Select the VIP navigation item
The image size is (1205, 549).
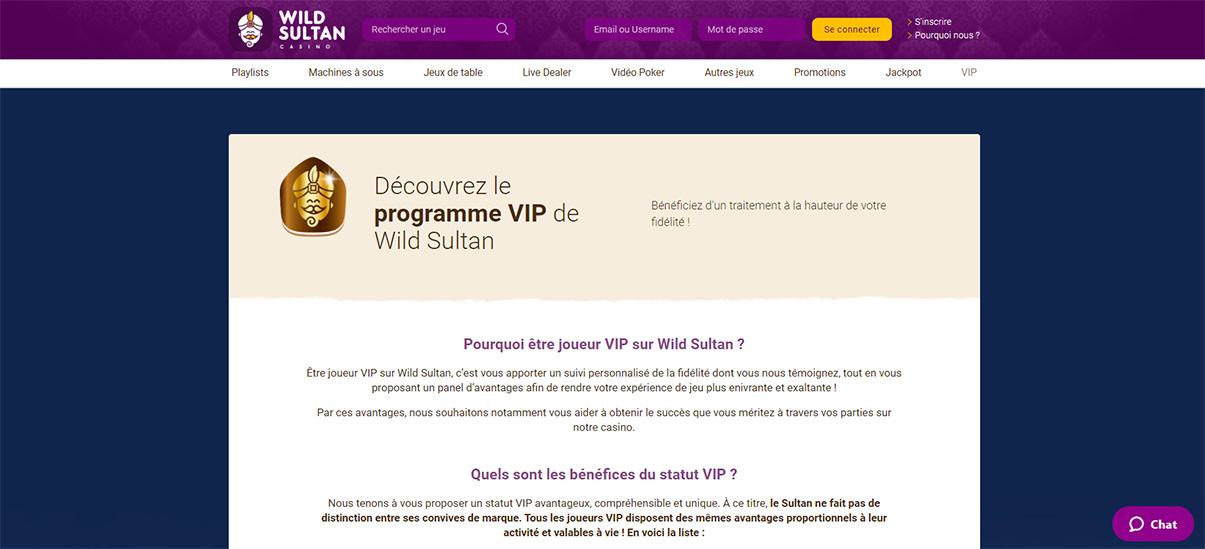tap(969, 72)
